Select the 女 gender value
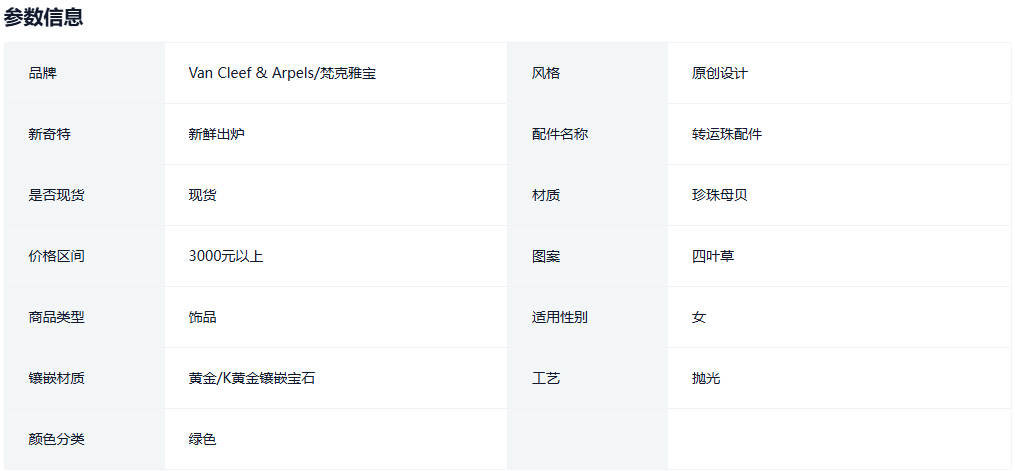 698,317
